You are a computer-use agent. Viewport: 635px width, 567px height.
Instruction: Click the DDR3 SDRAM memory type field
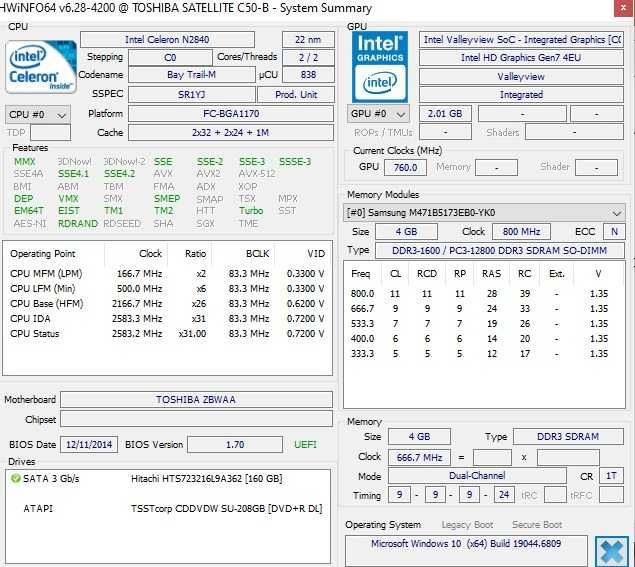coord(568,437)
